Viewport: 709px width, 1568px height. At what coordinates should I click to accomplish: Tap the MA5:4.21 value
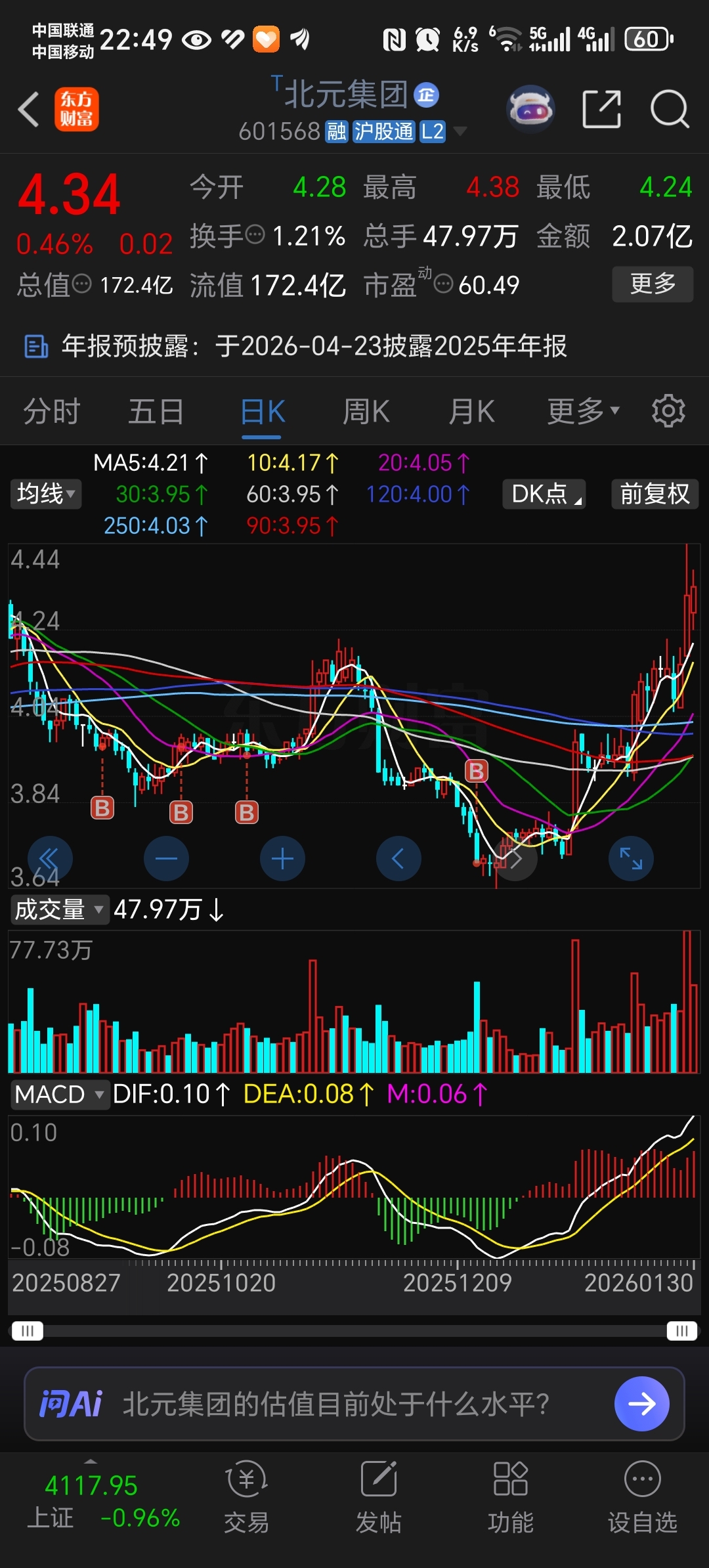(x=151, y=463)
